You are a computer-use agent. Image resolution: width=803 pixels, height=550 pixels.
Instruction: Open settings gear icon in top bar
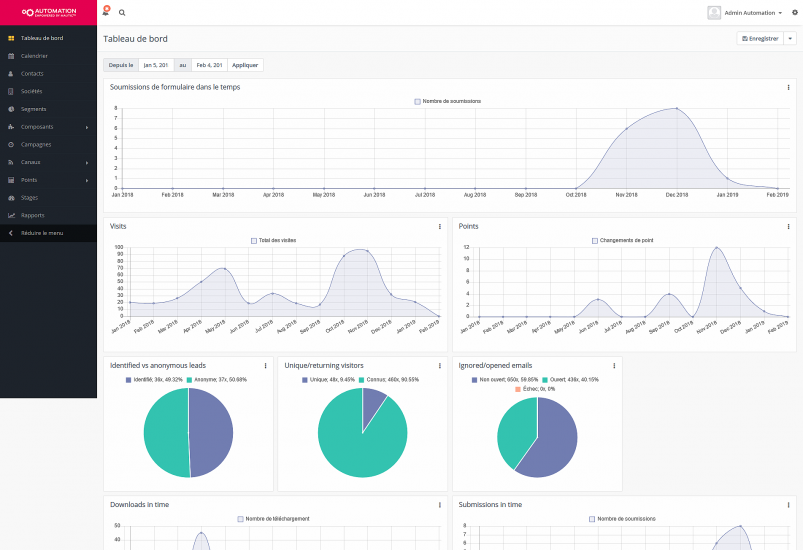pyautogui.click(x=795, y=12)
